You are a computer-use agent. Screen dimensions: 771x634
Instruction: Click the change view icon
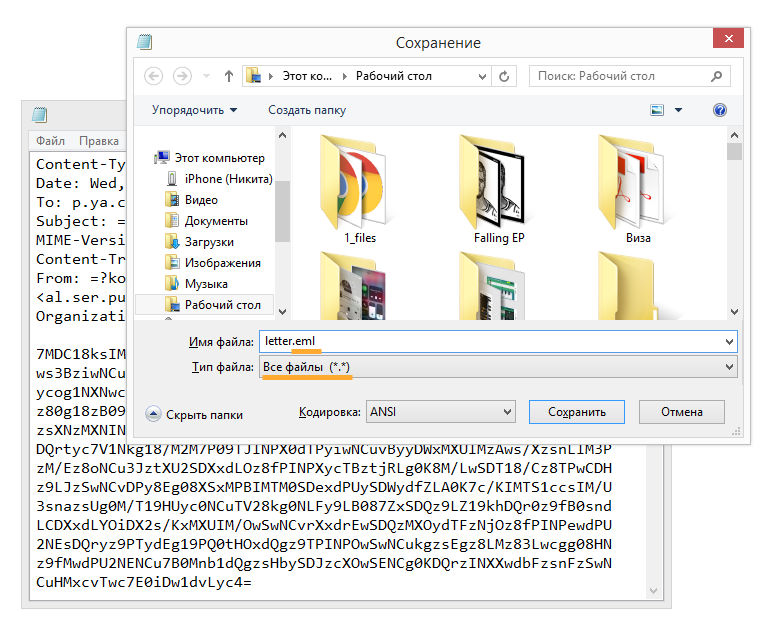point(657,110)
